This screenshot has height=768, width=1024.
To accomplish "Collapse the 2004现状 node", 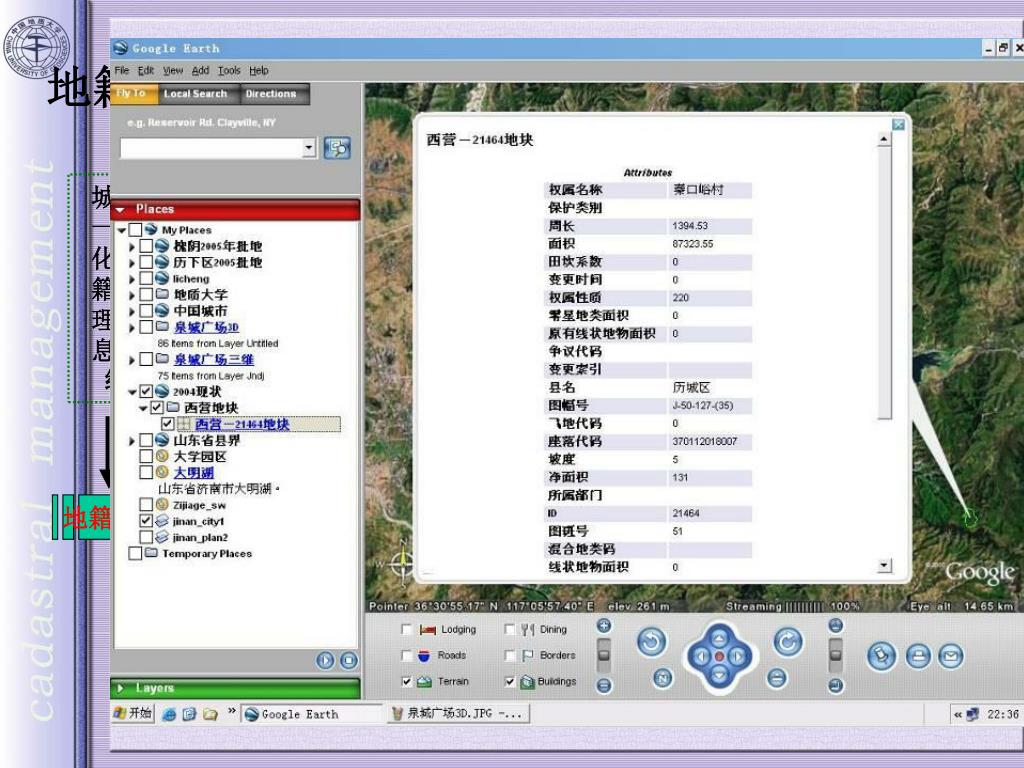I will pos(132,392).
